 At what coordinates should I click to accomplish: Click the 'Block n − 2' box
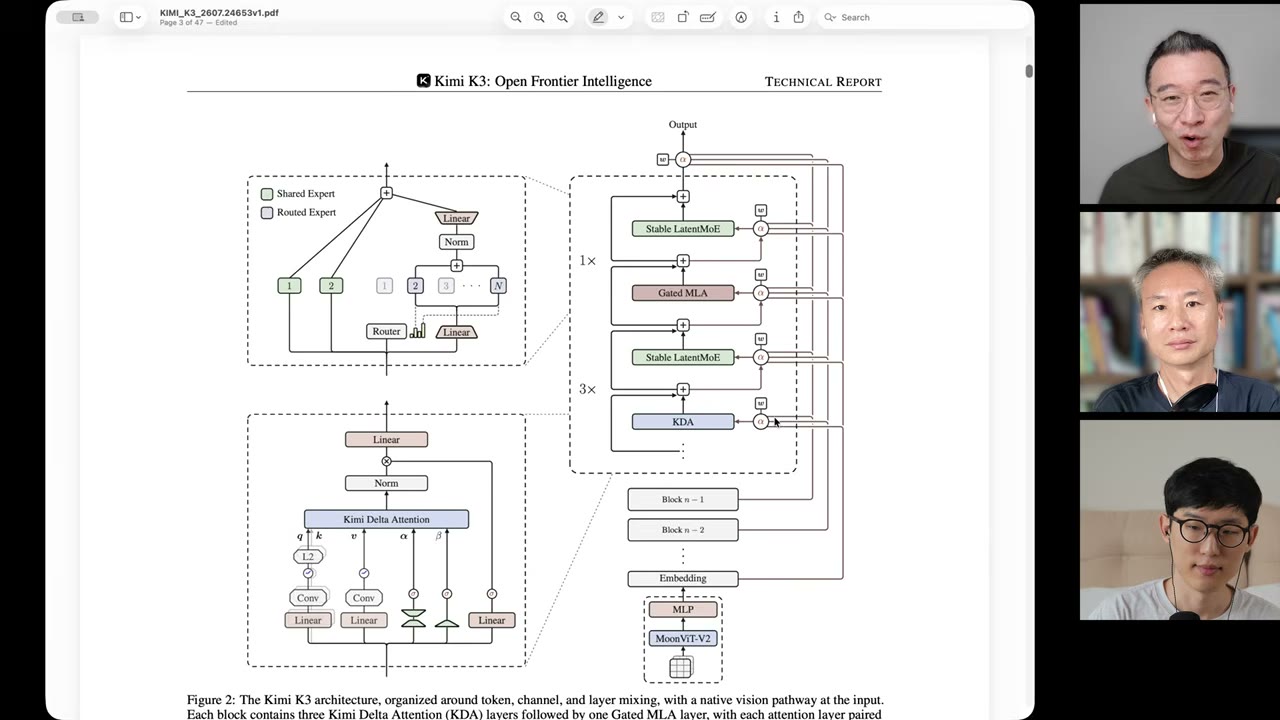tap(683, 530)
